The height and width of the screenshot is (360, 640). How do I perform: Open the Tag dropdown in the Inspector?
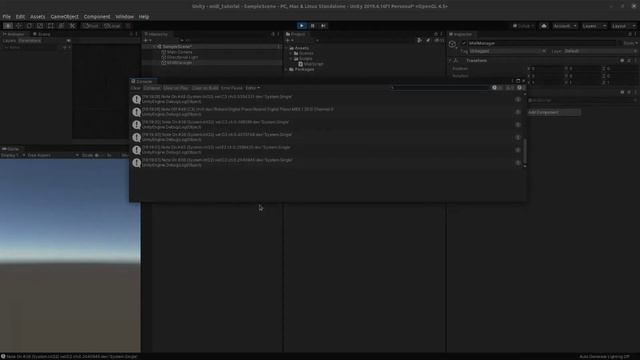(x=507, y=51)
